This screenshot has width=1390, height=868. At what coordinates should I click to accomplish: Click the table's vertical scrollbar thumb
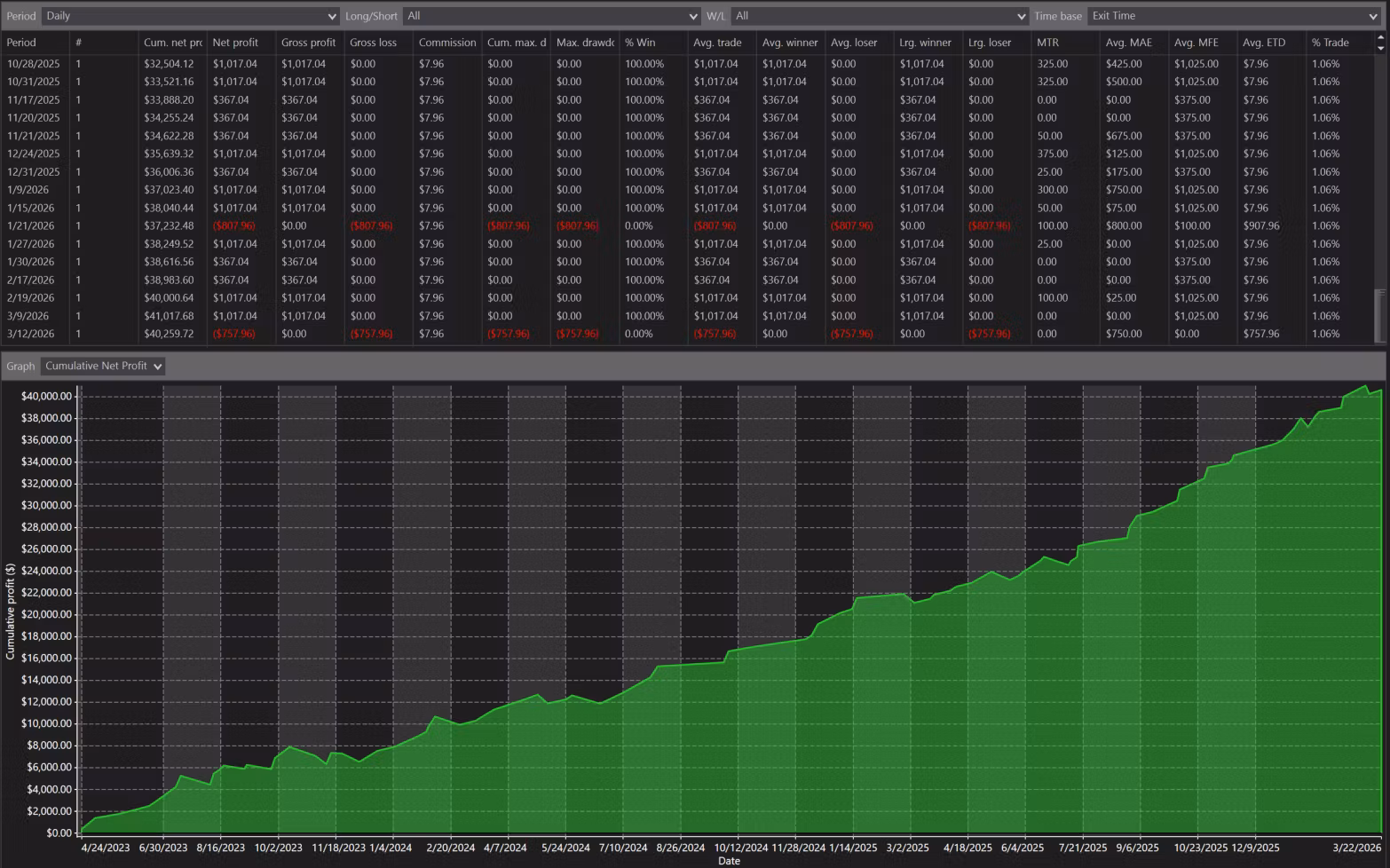click(x=1379, y=315)
